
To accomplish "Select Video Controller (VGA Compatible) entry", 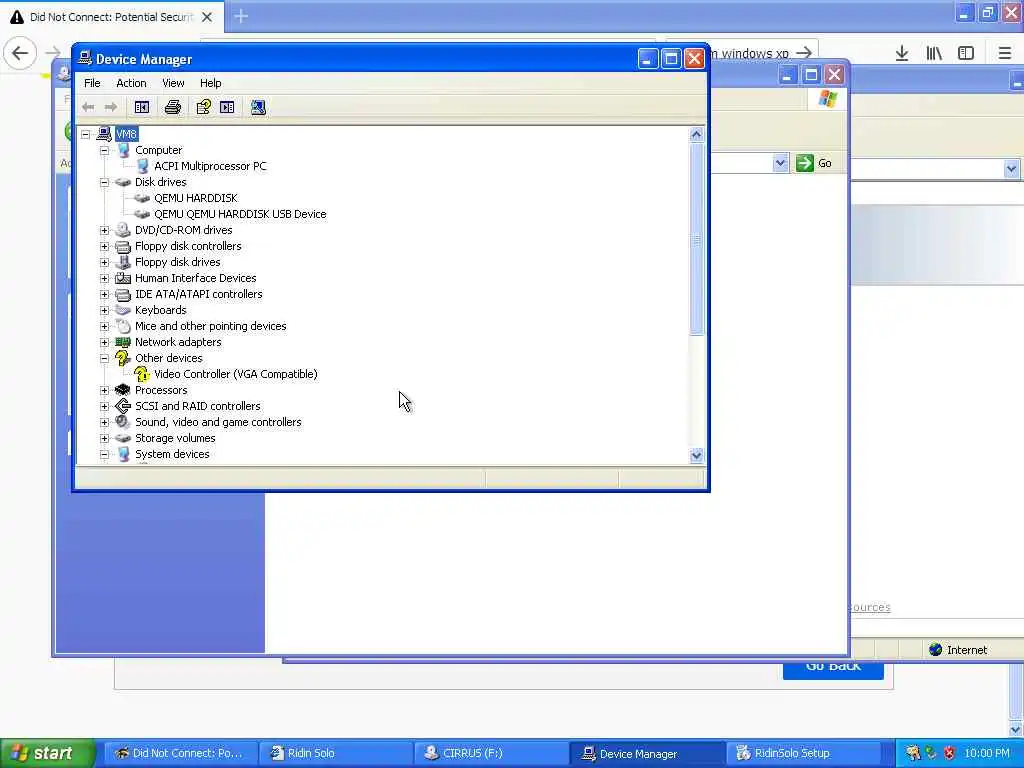I will [x=236, y=374].
